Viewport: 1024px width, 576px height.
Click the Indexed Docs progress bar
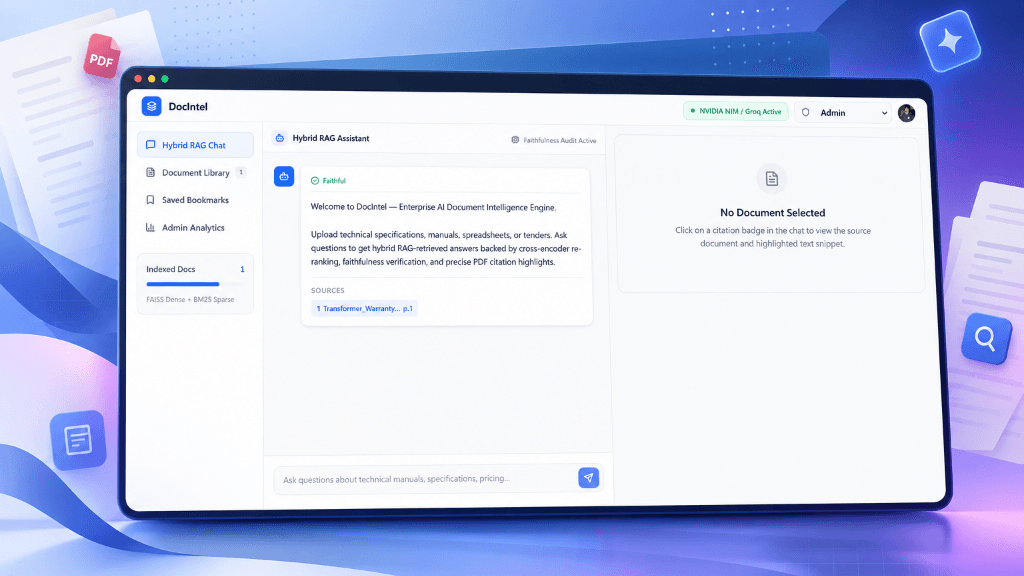coord(195,284)
